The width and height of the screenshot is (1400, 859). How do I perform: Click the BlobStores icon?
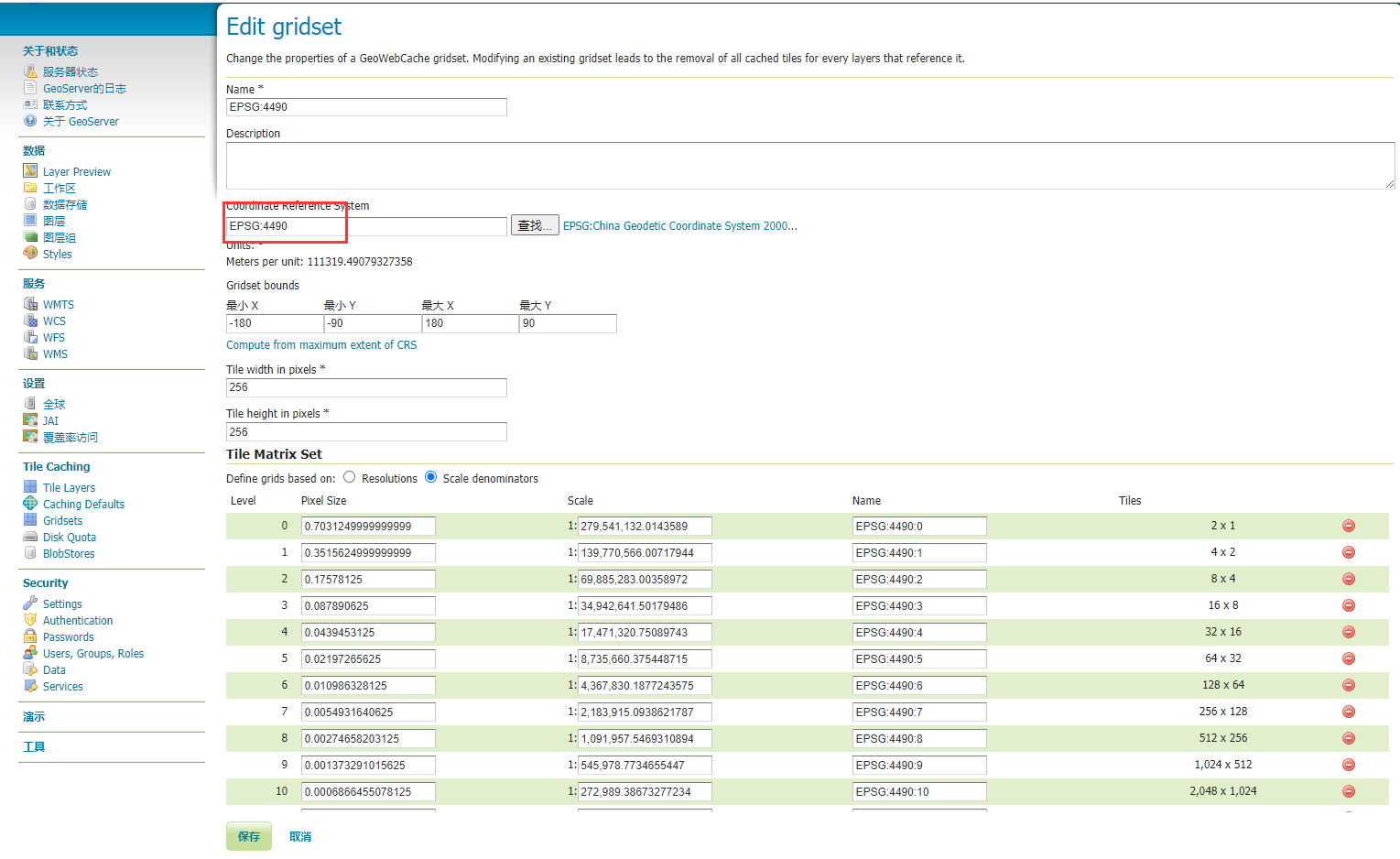[30, 553]
